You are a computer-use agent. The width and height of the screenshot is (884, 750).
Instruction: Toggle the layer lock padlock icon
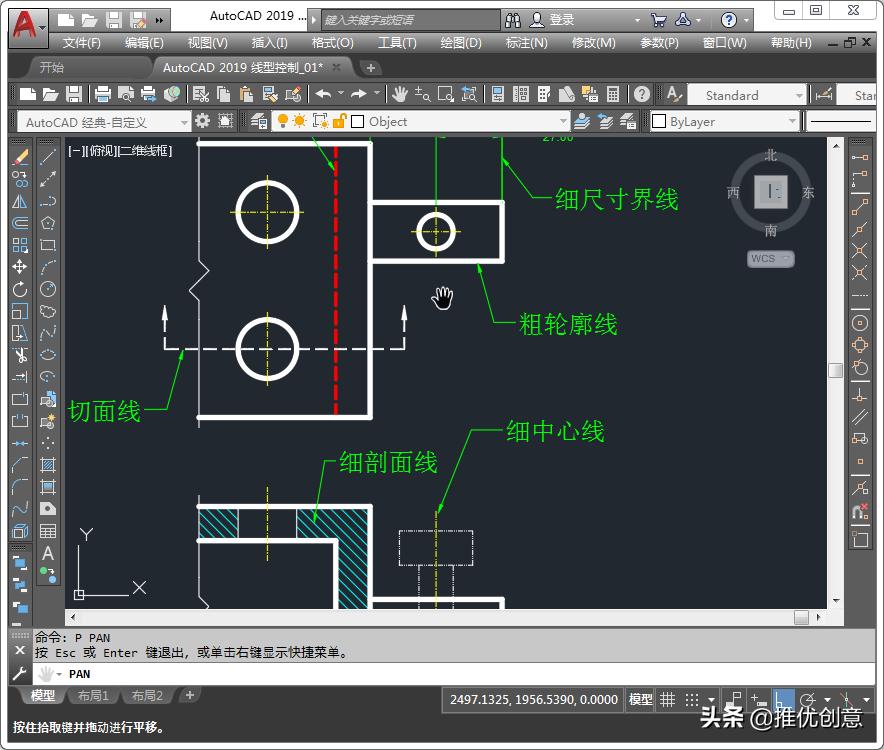click(x=342, y=121)
